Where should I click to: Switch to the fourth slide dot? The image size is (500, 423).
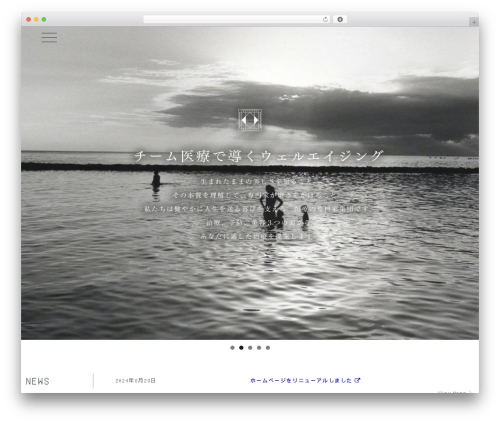[259, 348]
